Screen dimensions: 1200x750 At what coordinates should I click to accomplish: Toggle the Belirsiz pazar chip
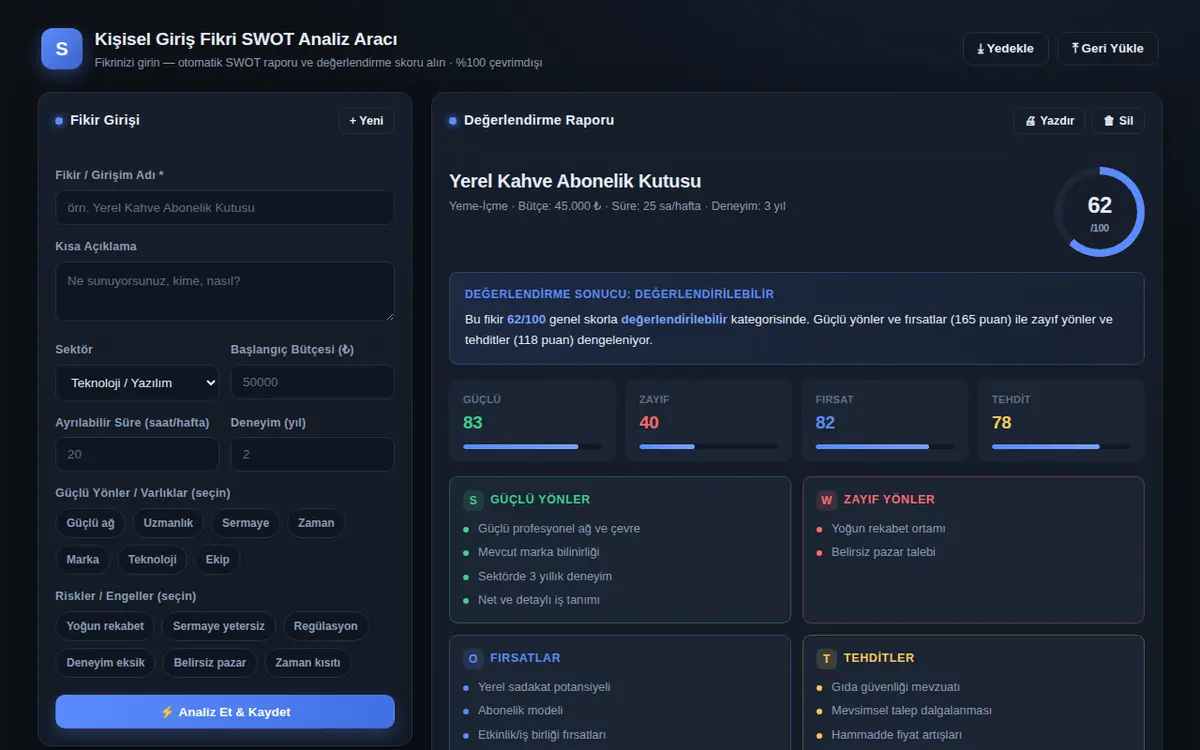pyautogui.click(x=210, y=662)
